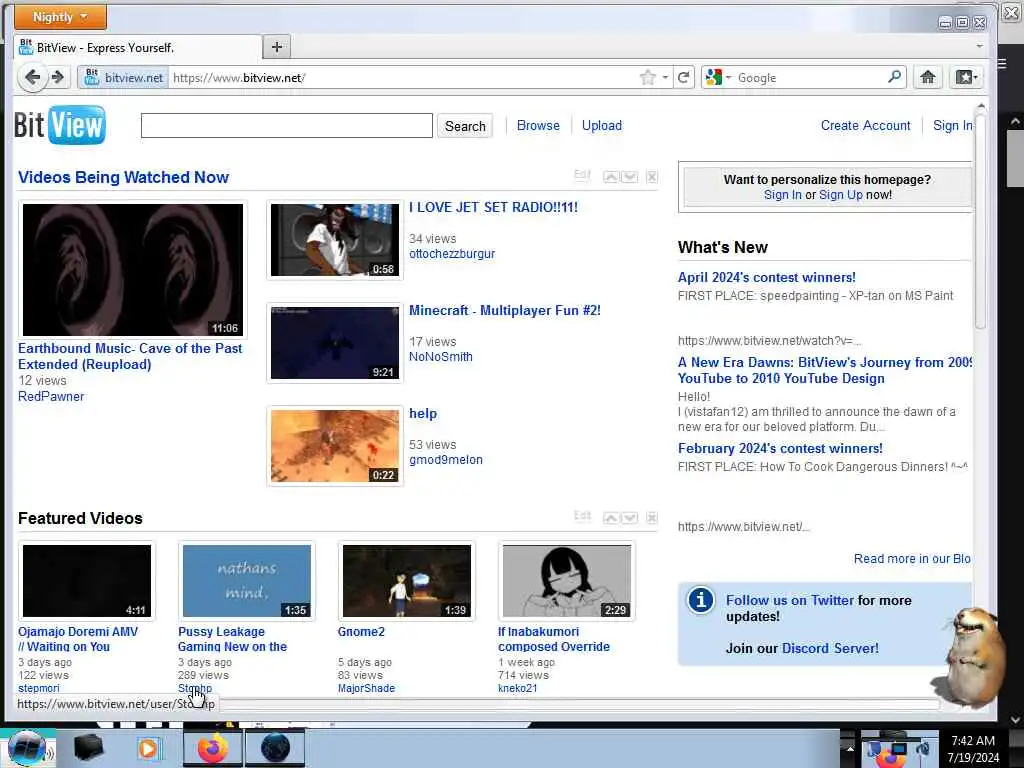Viewport: 1024px width, 768px height.
Task: Open the URL history dropdown arrow
Action: 665,78
